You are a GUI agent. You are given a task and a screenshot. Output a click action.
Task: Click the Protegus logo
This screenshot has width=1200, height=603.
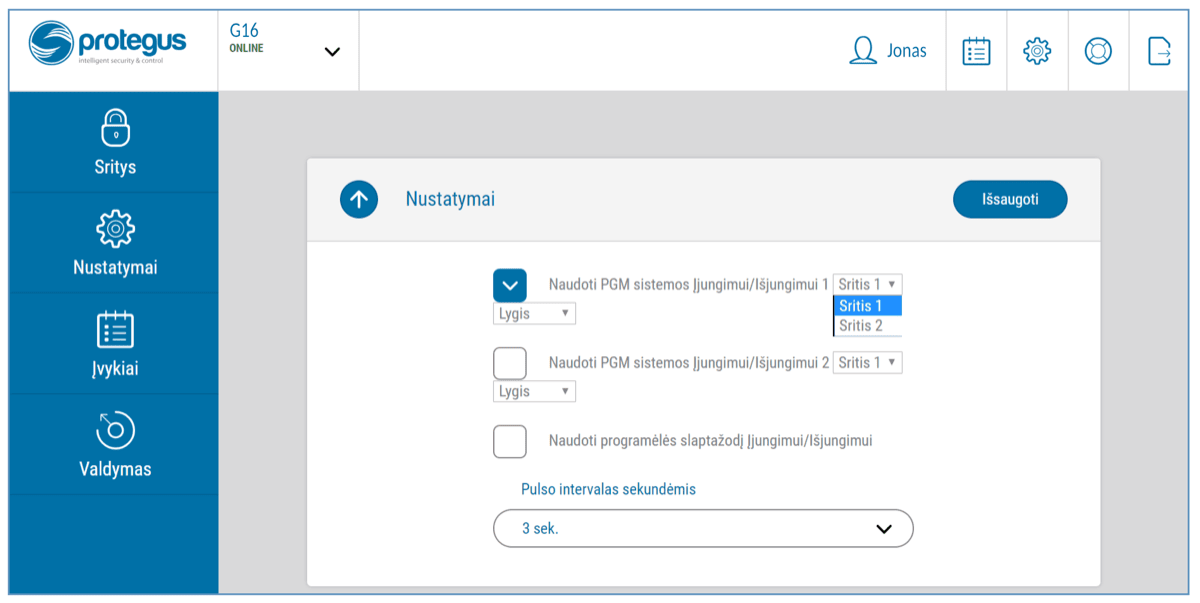pyautogui.click(x=107, y=45)
